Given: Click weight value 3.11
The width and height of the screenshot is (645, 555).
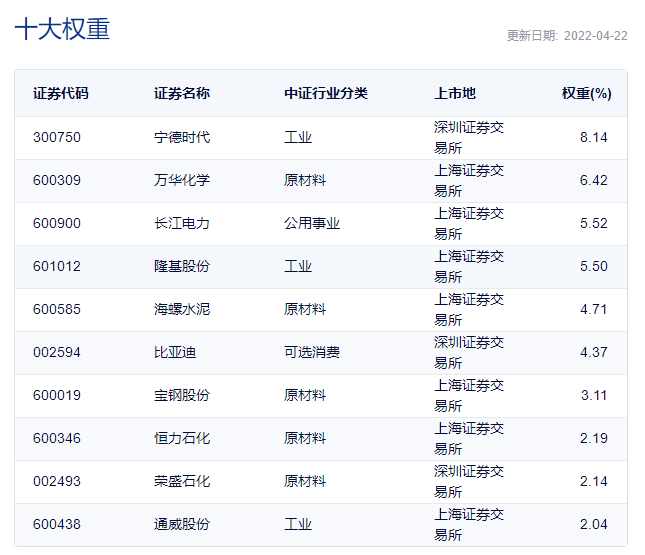Looking at the screenshot, I should pyautogui.click(x=594, y=395).
